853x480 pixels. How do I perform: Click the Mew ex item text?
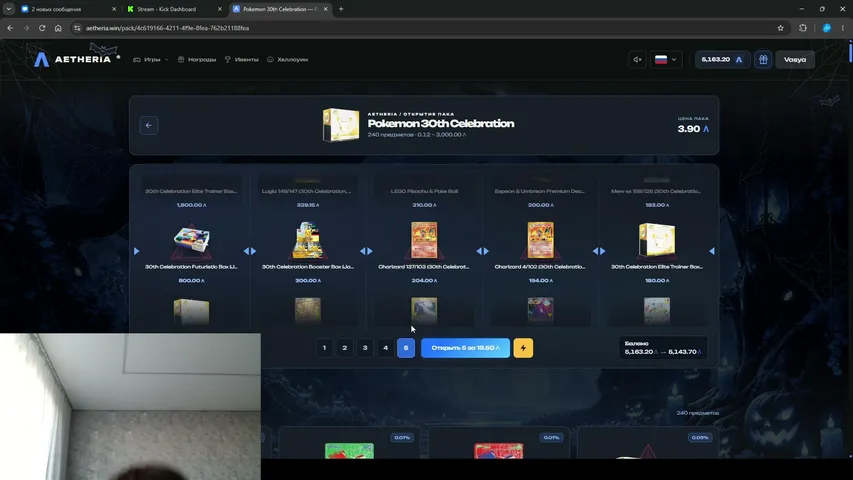[656, 191]
